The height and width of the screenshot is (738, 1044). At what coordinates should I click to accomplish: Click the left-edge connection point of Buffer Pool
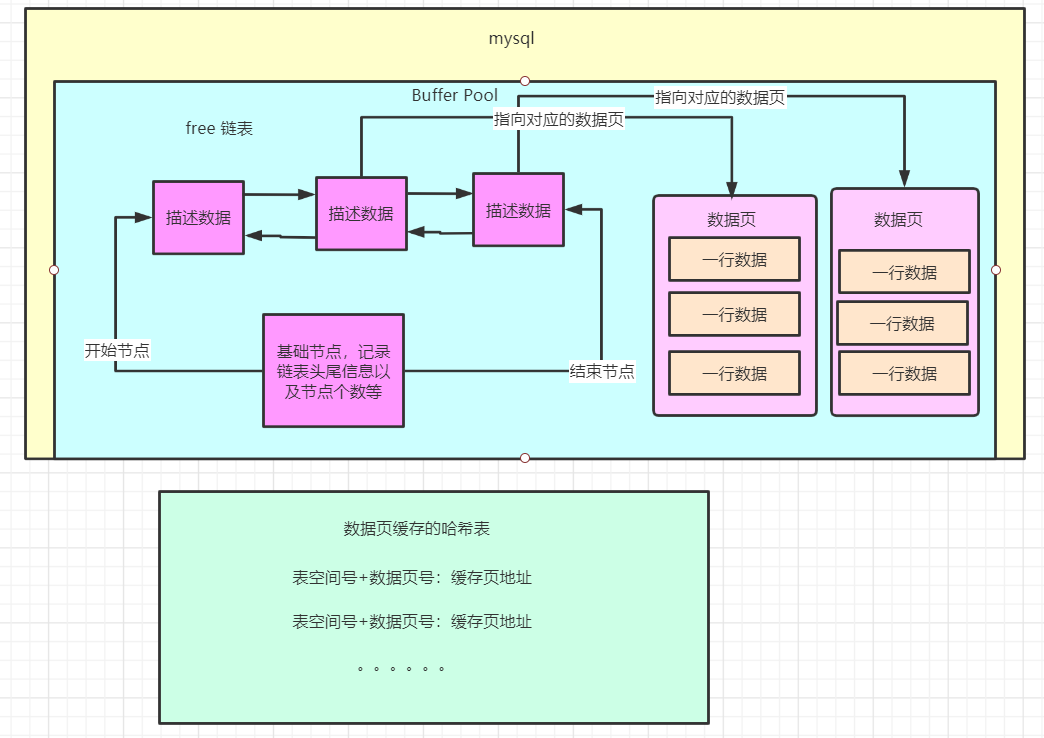54,270
